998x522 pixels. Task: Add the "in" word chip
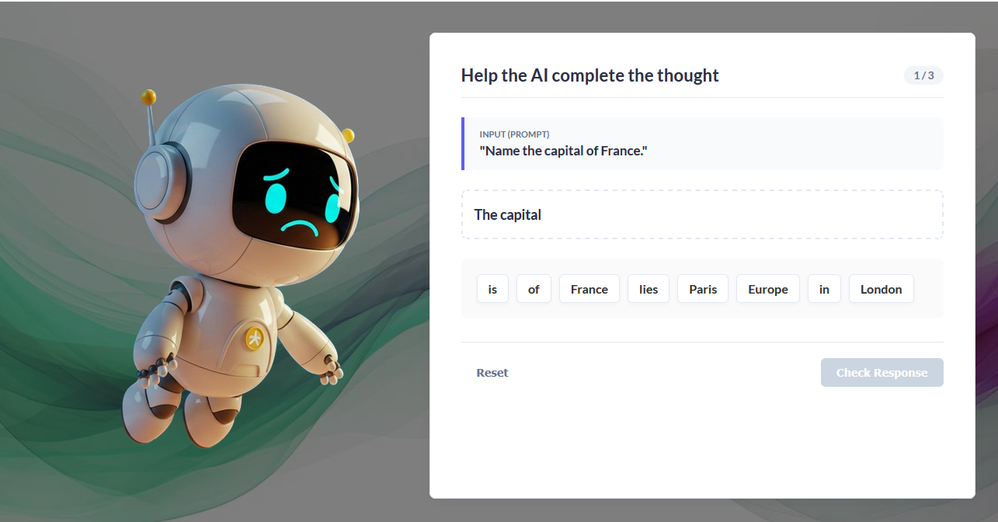coord(824,289)
